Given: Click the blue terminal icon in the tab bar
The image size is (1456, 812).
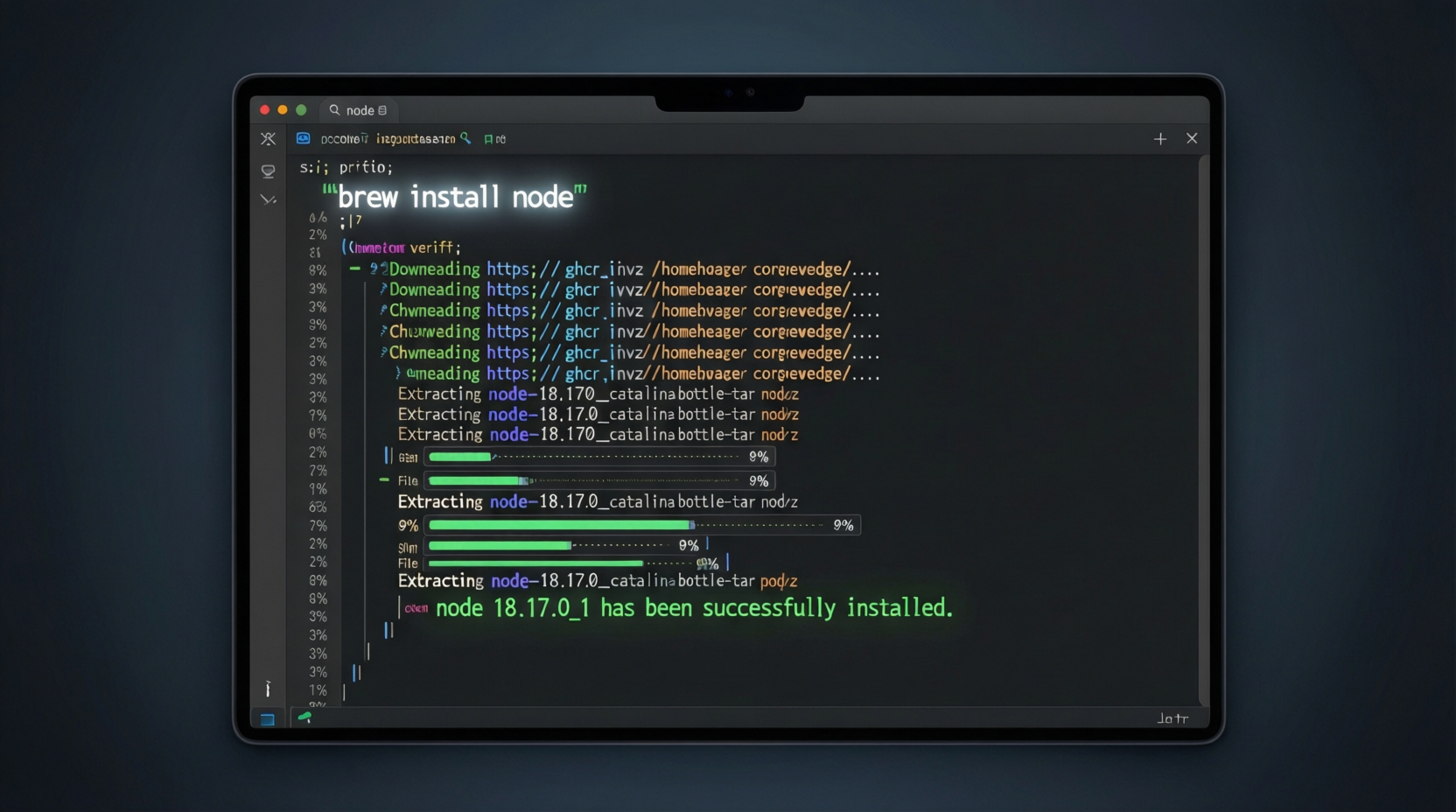Looking at the screenshot, I should point(304,138).
